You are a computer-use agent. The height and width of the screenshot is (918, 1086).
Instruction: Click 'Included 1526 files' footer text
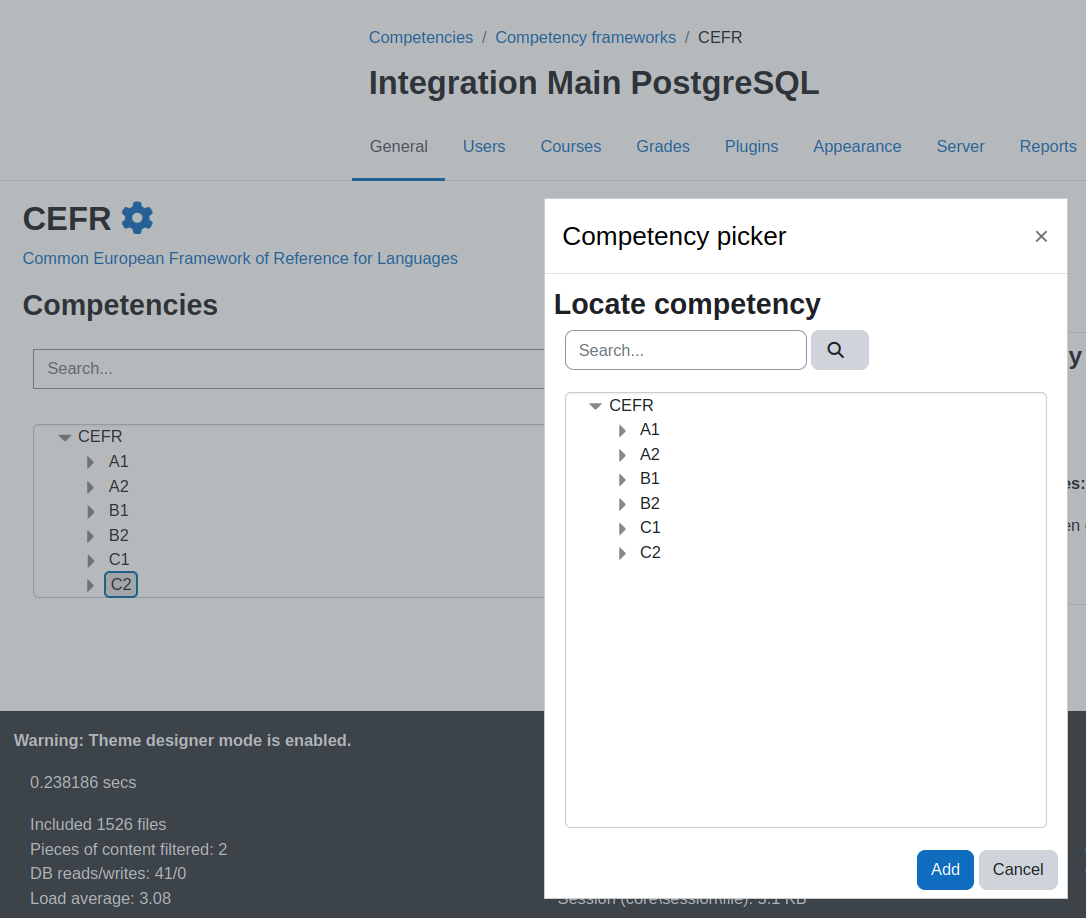click(x=98, y=824)
